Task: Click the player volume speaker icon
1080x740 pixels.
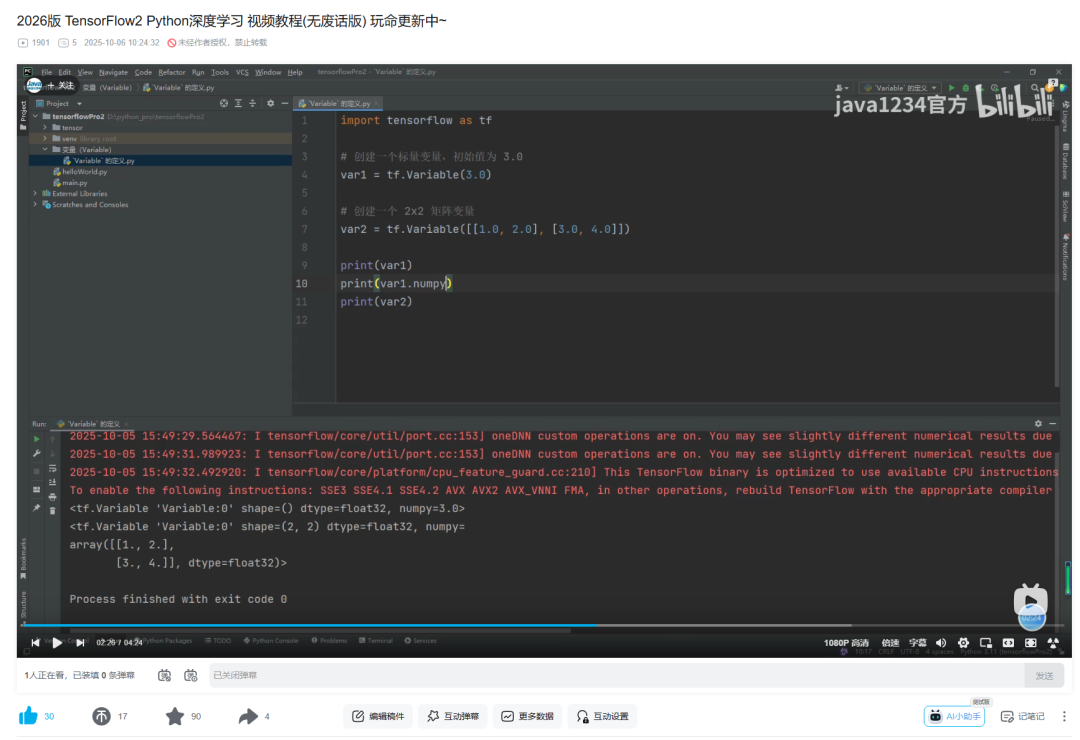Action: [941, 642]
